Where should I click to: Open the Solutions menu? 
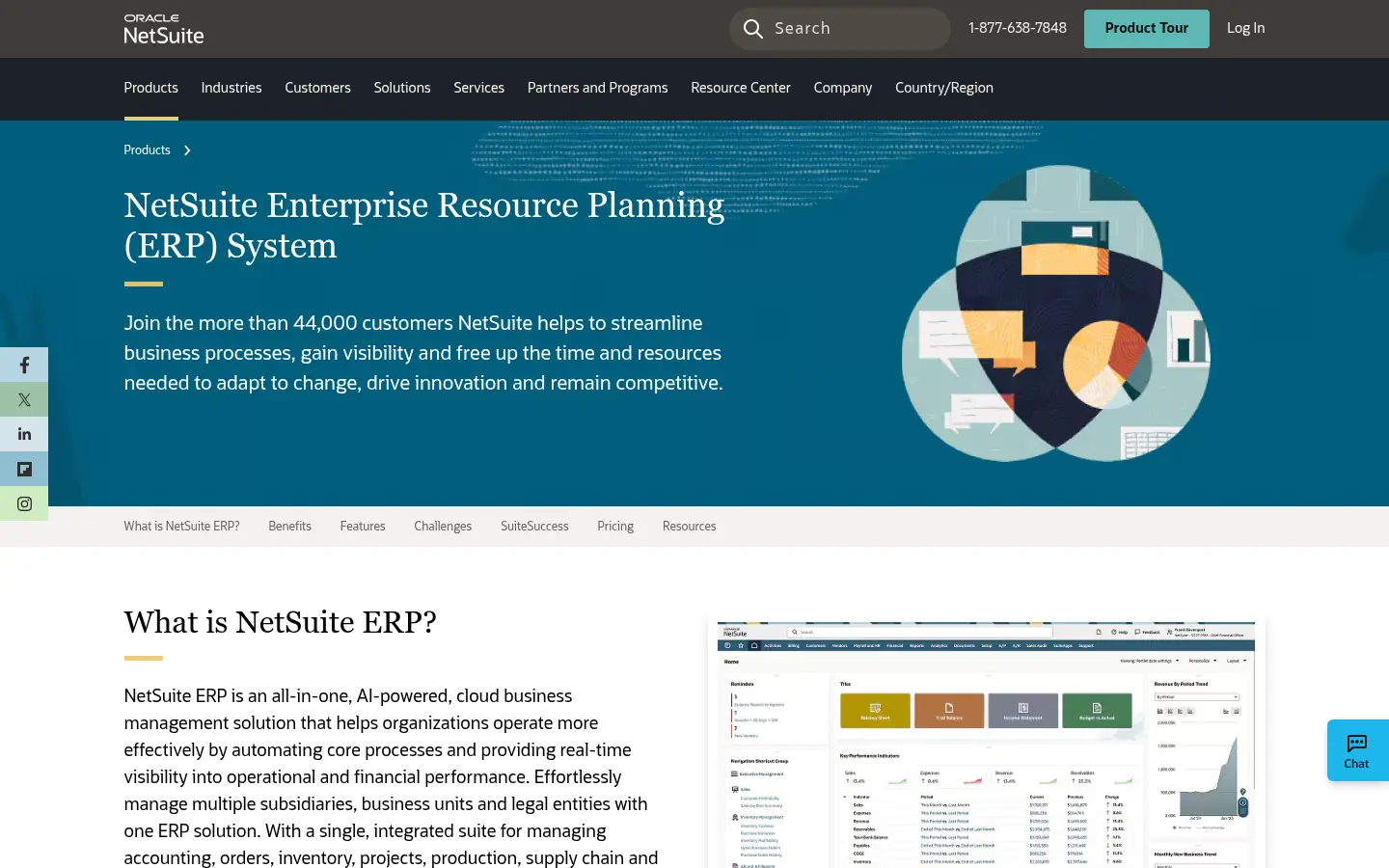tap(402, 88)
